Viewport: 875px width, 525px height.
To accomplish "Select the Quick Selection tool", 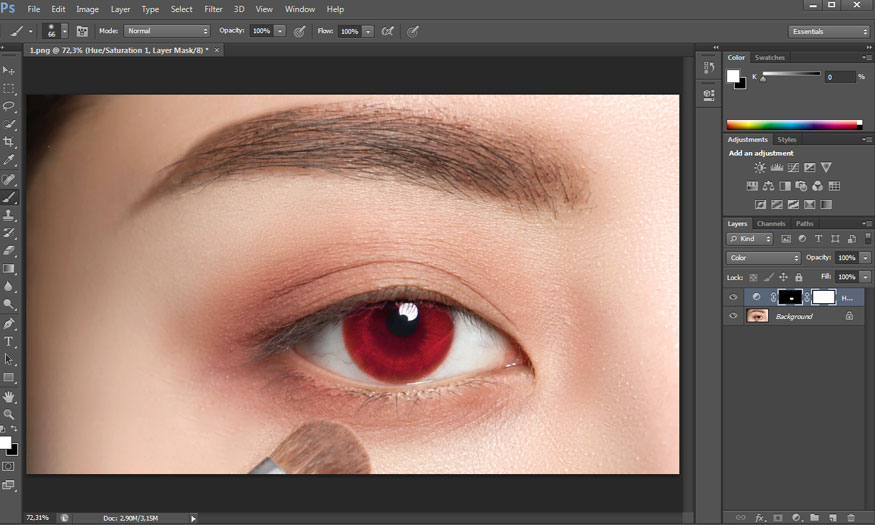I will (8, 124).
